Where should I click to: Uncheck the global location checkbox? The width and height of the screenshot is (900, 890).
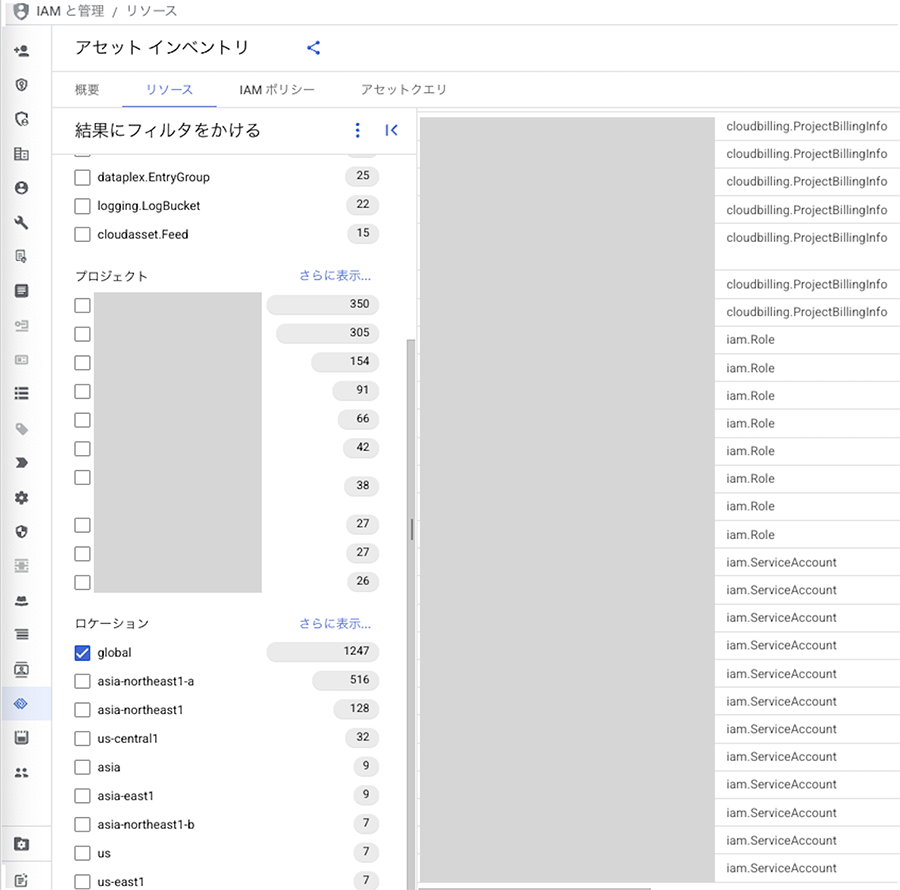click(x=83, y=653)
